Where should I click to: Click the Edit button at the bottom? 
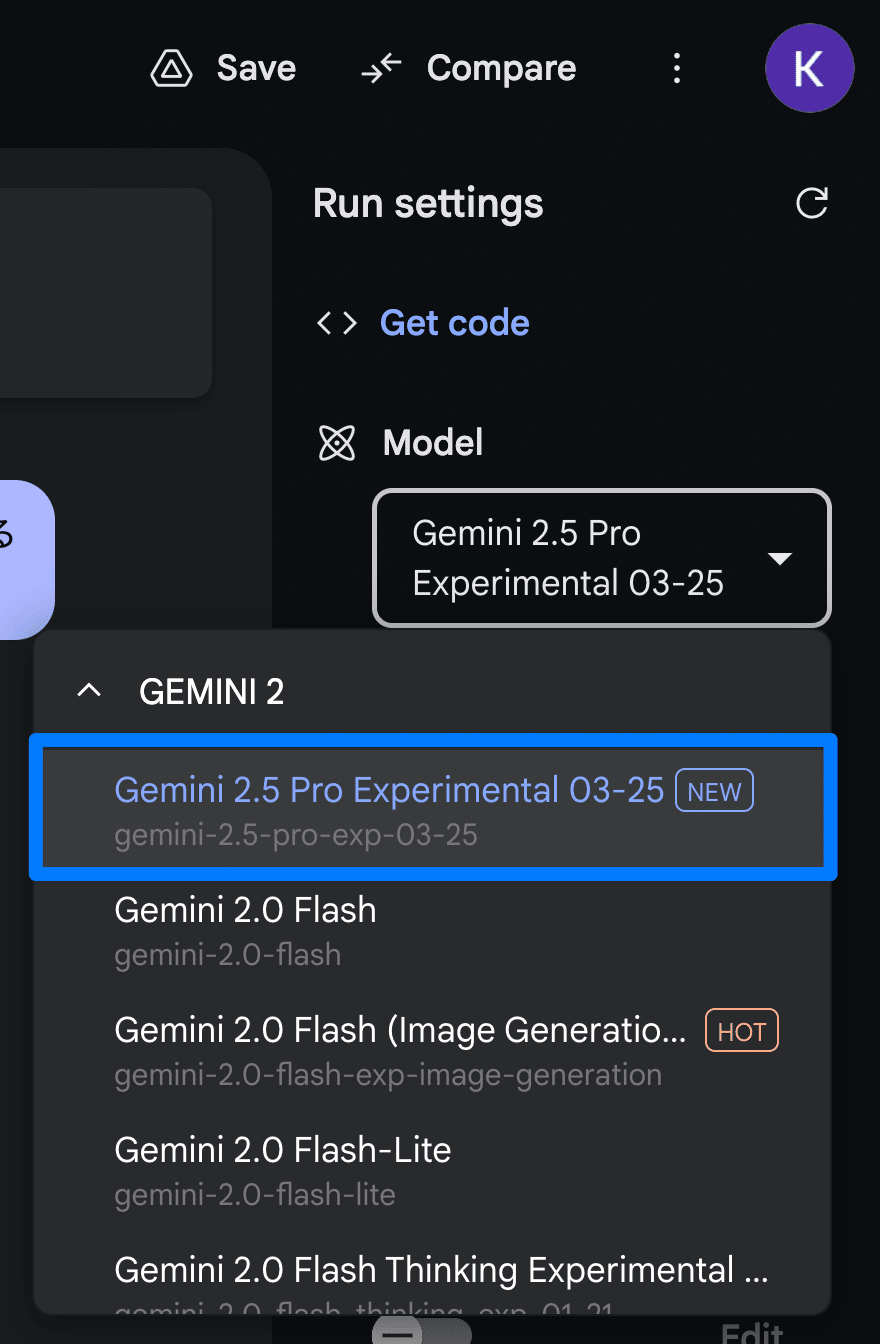(751, 1333)
